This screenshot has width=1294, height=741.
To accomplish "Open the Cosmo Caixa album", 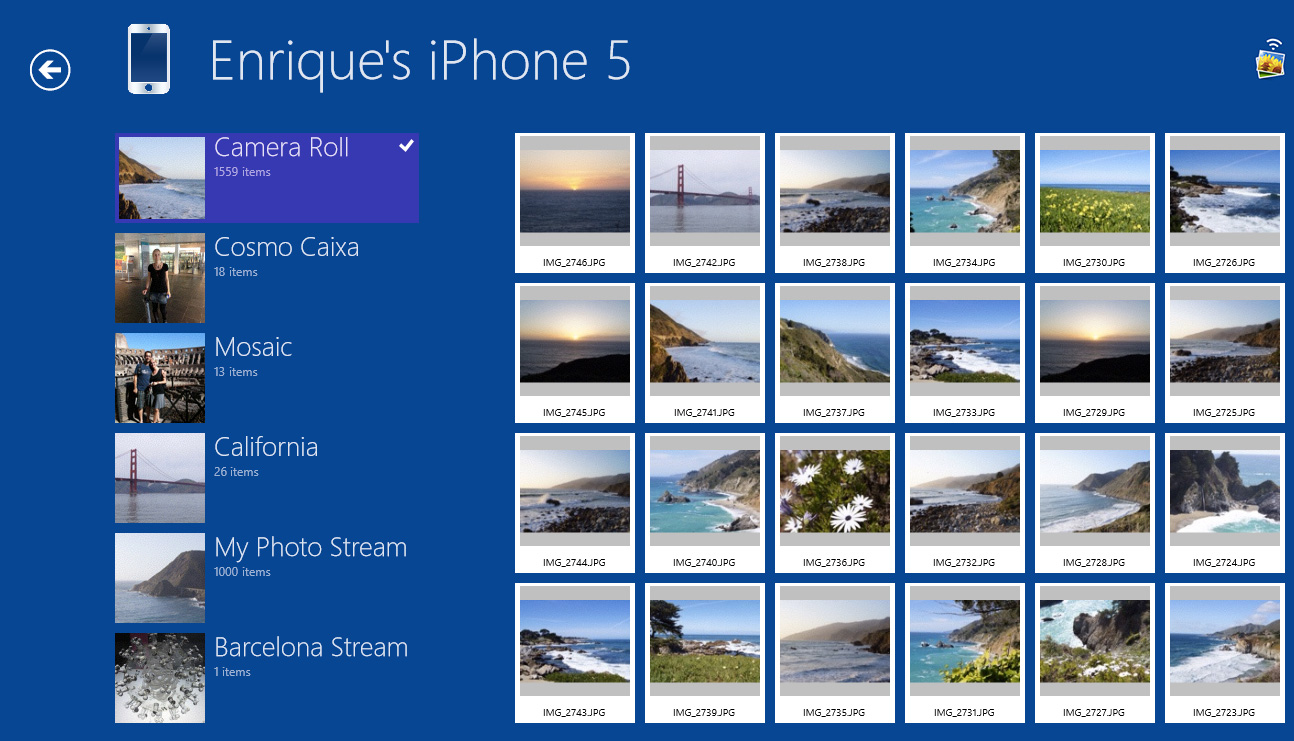I will [267, 278].
